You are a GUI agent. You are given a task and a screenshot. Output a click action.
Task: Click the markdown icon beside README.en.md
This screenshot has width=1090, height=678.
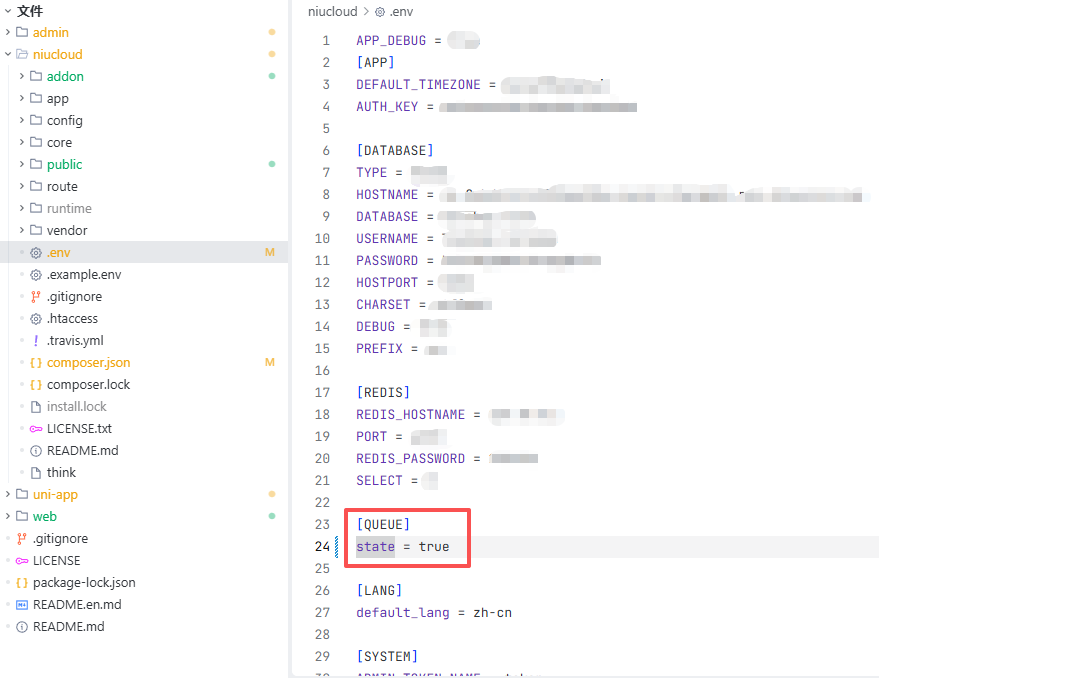[22, 605]
